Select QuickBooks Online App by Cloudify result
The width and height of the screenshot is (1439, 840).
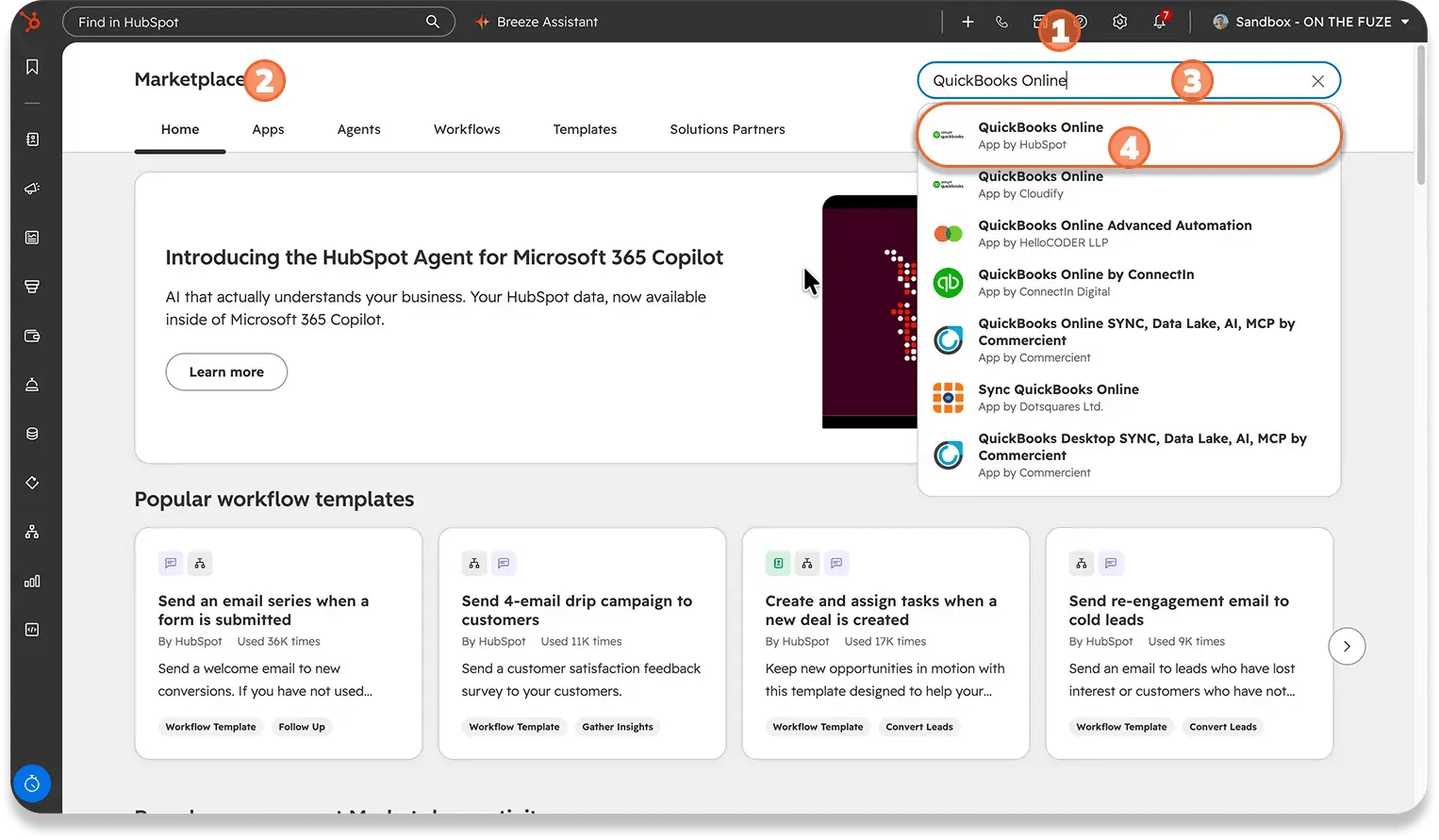pos(1129,185)
